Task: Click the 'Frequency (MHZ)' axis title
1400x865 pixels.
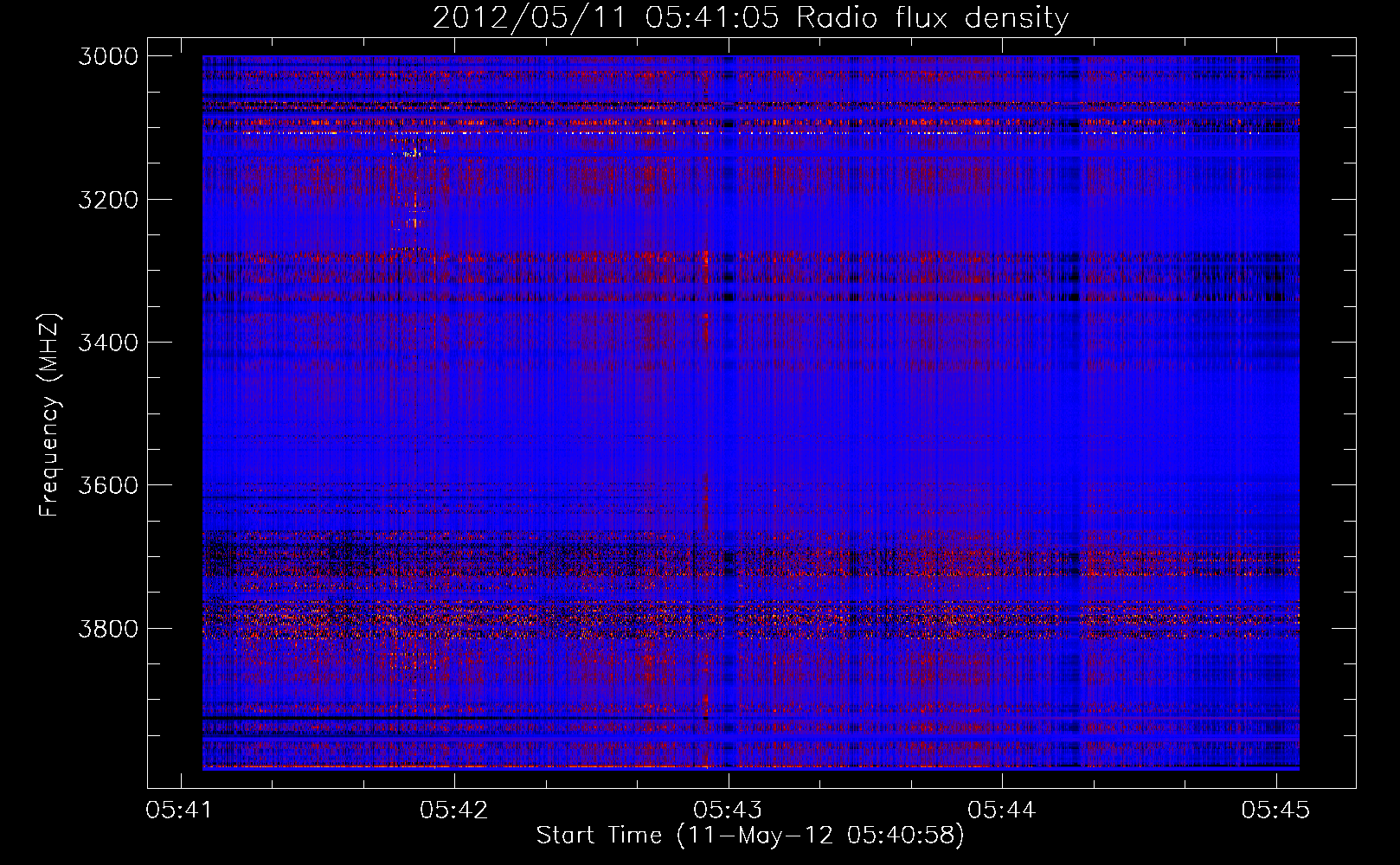Action: pyautogui.click(x=49, y=415)
